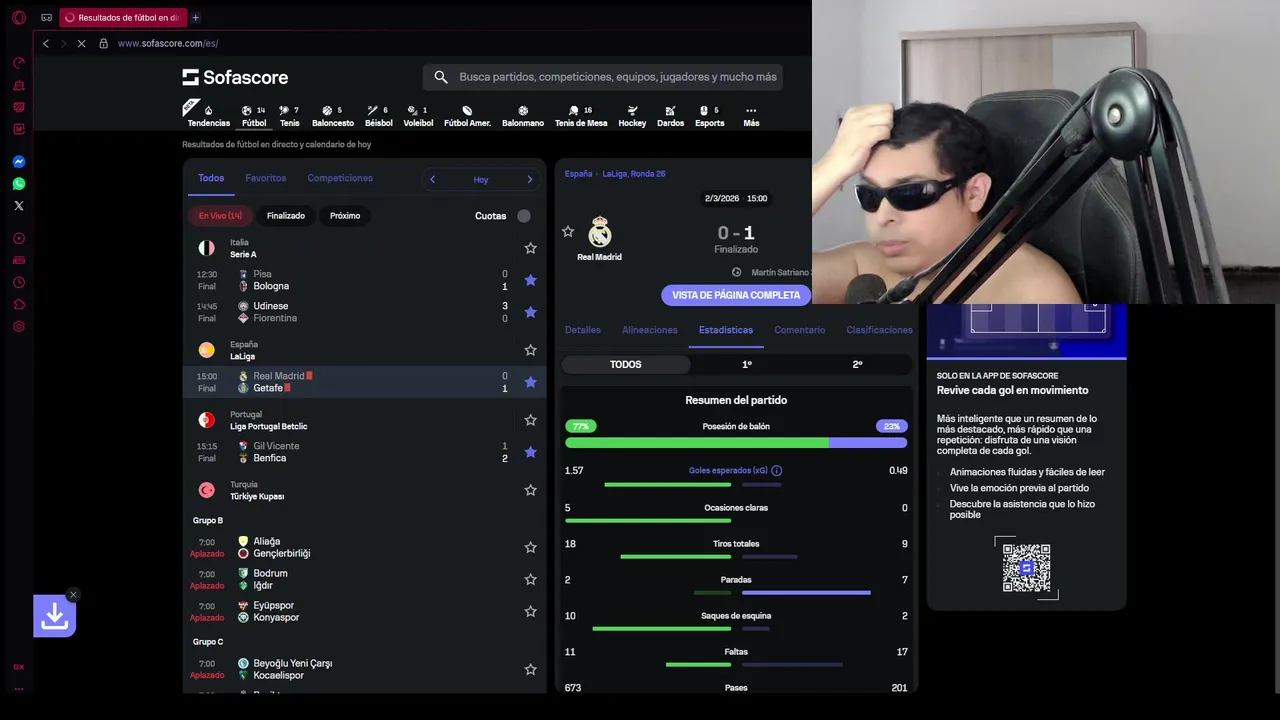1280x720 pixels.
Task: Show first half stats (1º)
Action: click(747, 365)
